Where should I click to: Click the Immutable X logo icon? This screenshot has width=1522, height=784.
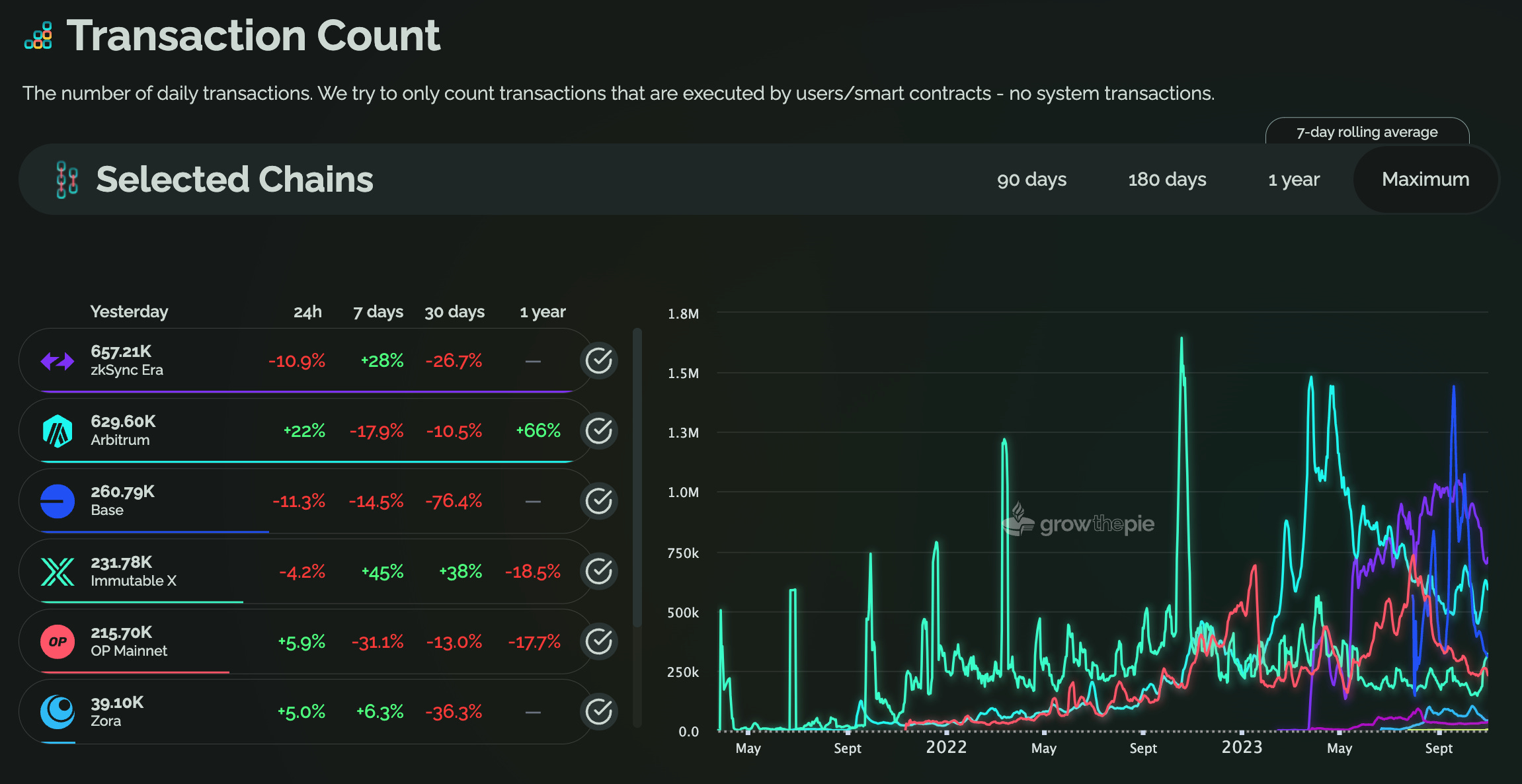pos(58,572)
